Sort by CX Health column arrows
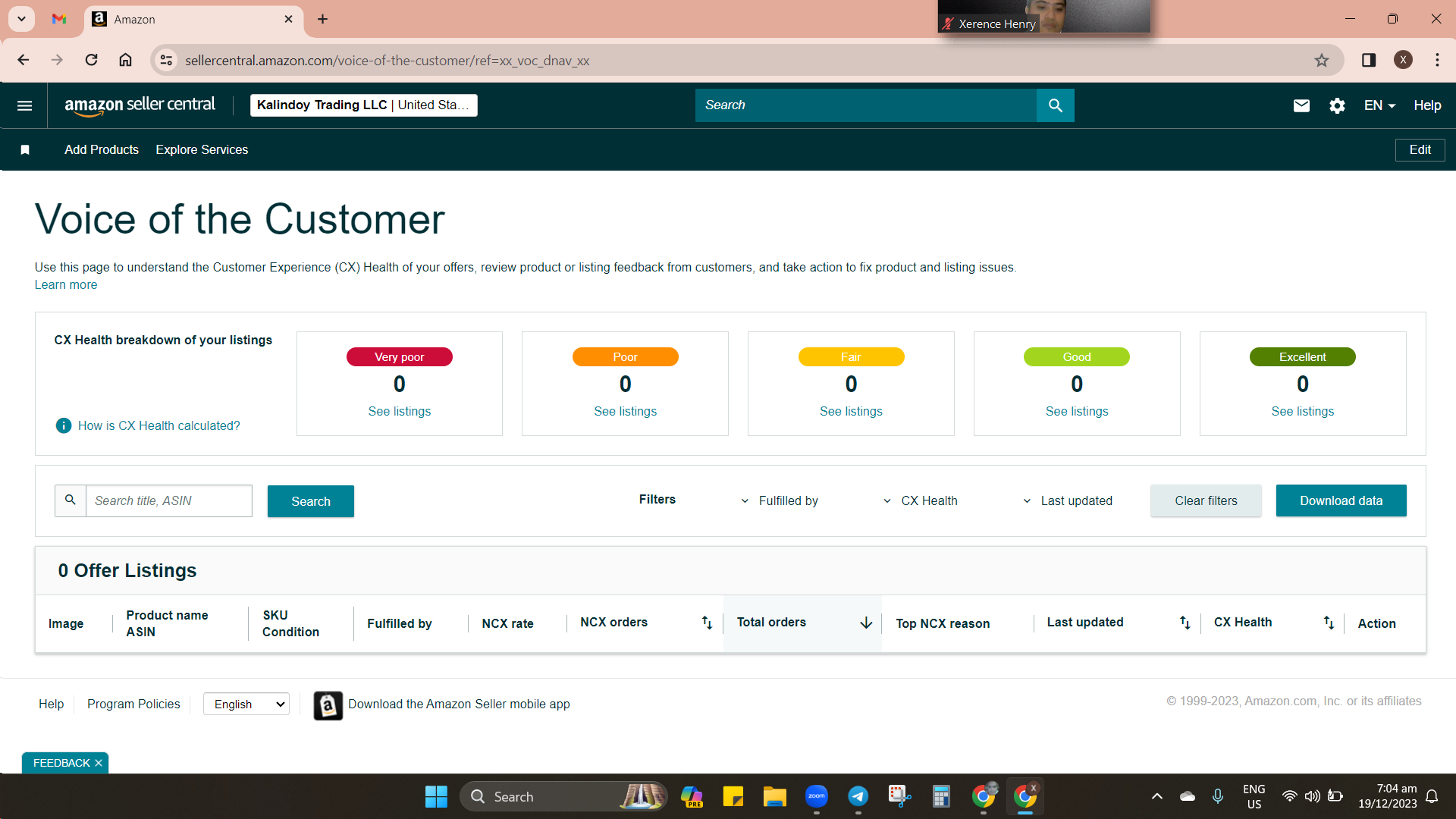 (x=1329, y=623)
